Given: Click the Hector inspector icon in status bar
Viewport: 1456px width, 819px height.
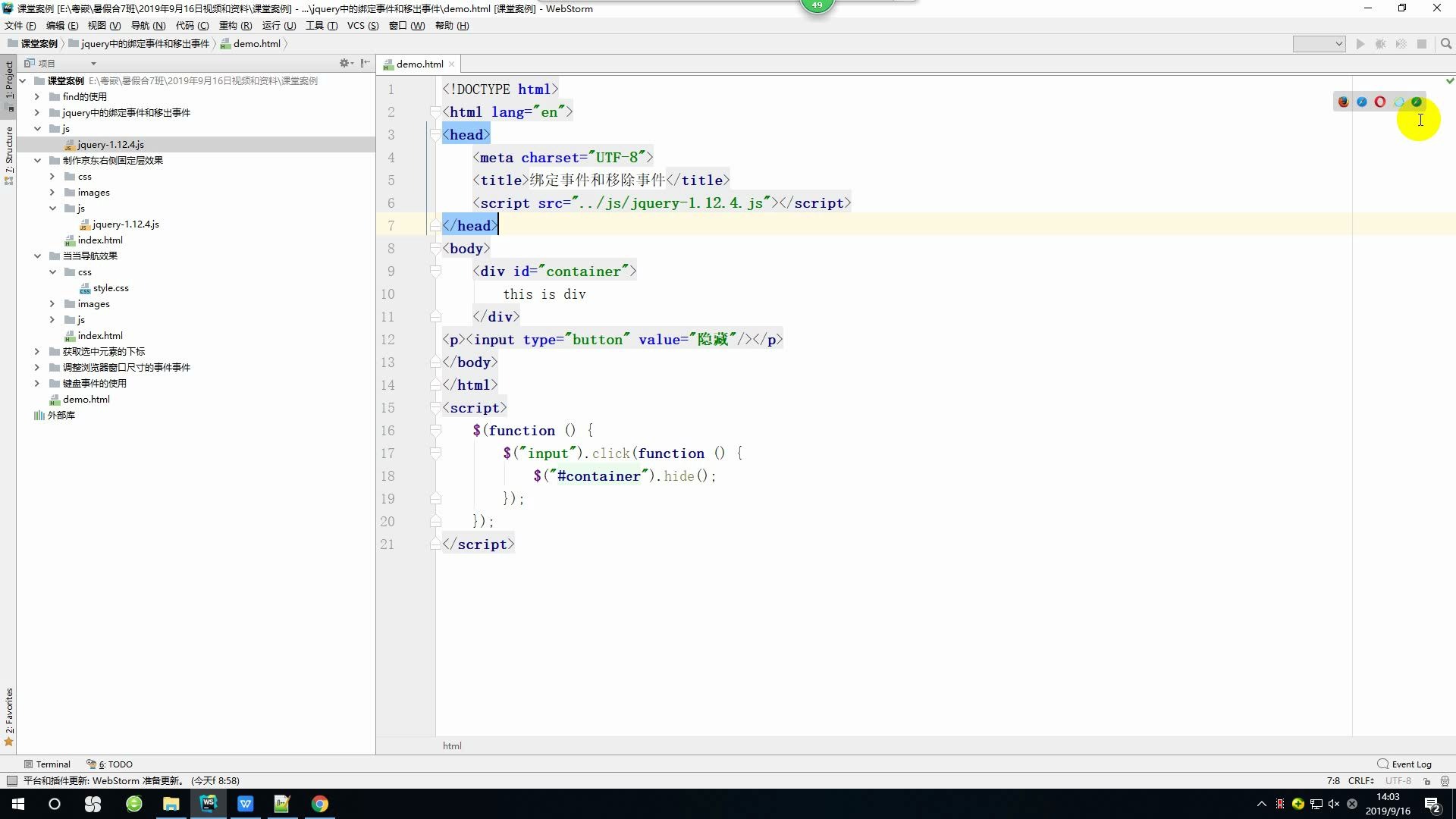Looking at the screenshot, I should 1445,780.
